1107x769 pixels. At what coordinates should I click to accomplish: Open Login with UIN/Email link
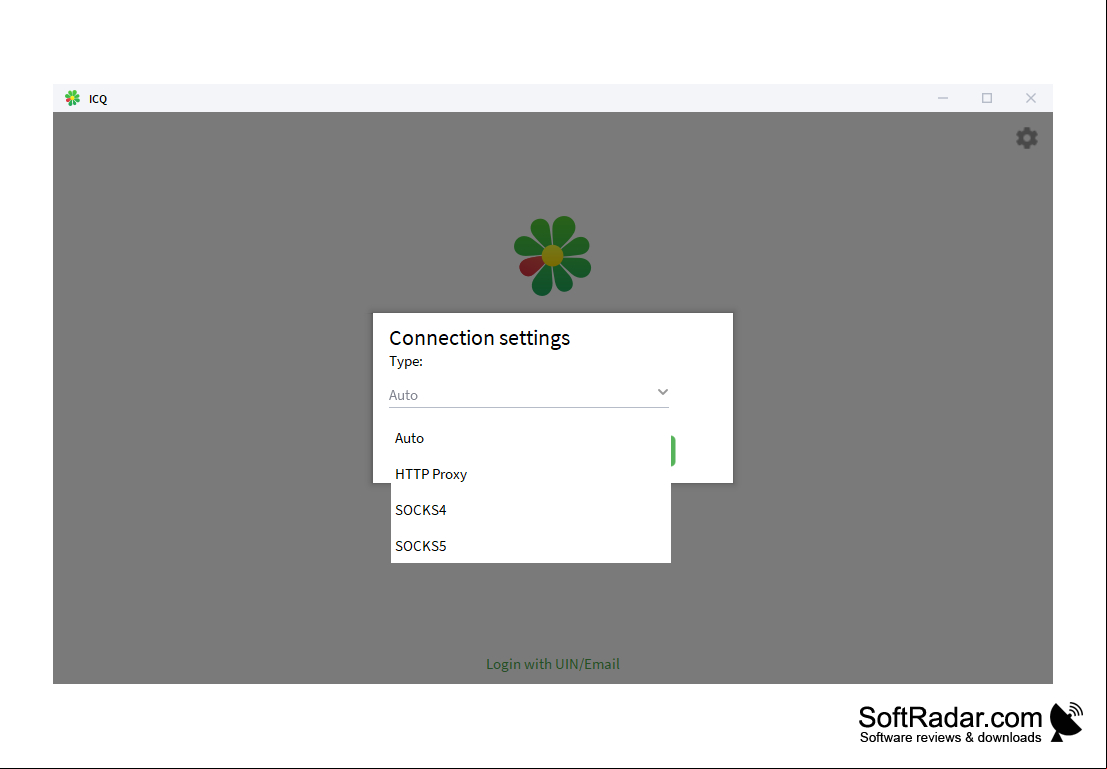553,664
